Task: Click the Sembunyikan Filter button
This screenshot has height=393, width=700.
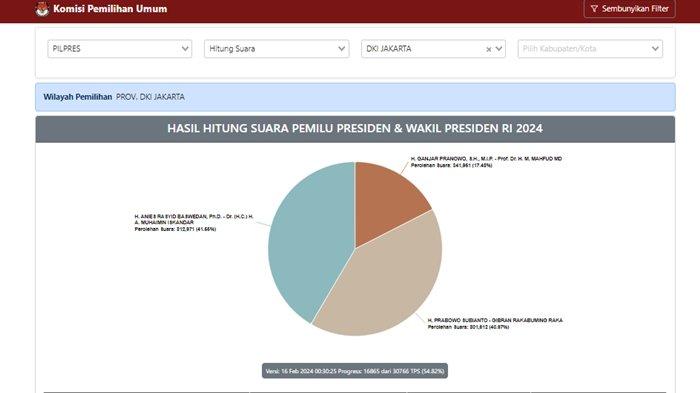Action: pyautogui.click(x=629, y=8)
